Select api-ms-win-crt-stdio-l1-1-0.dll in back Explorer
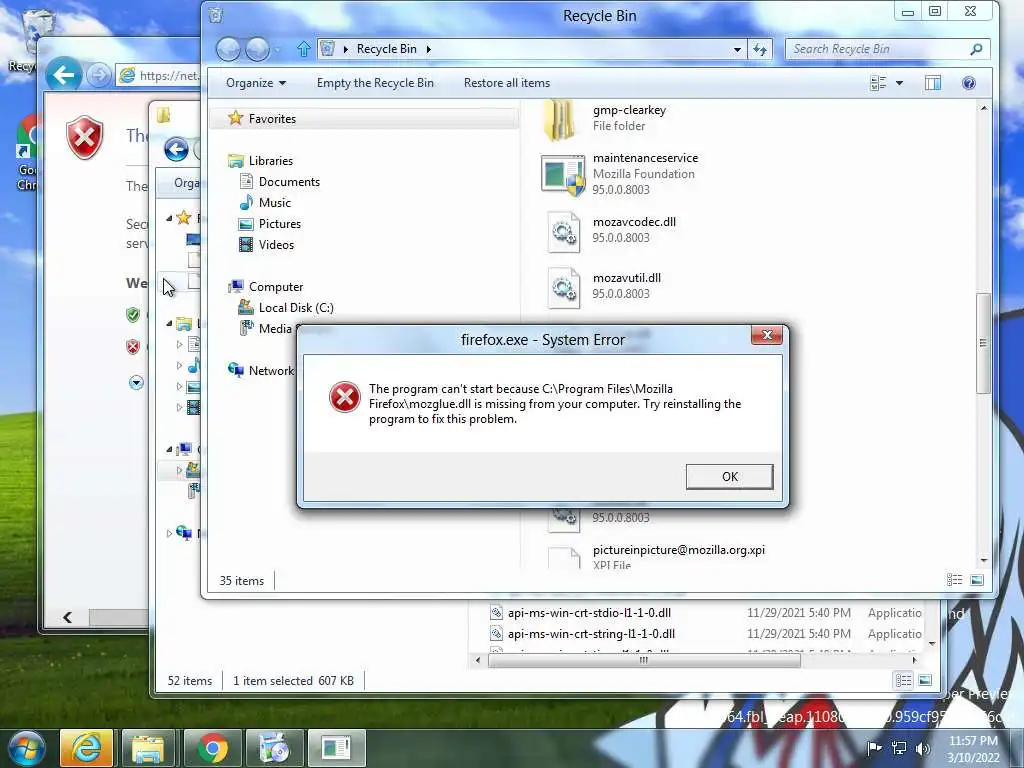The image size is (1024, 768). coord(589,613)
